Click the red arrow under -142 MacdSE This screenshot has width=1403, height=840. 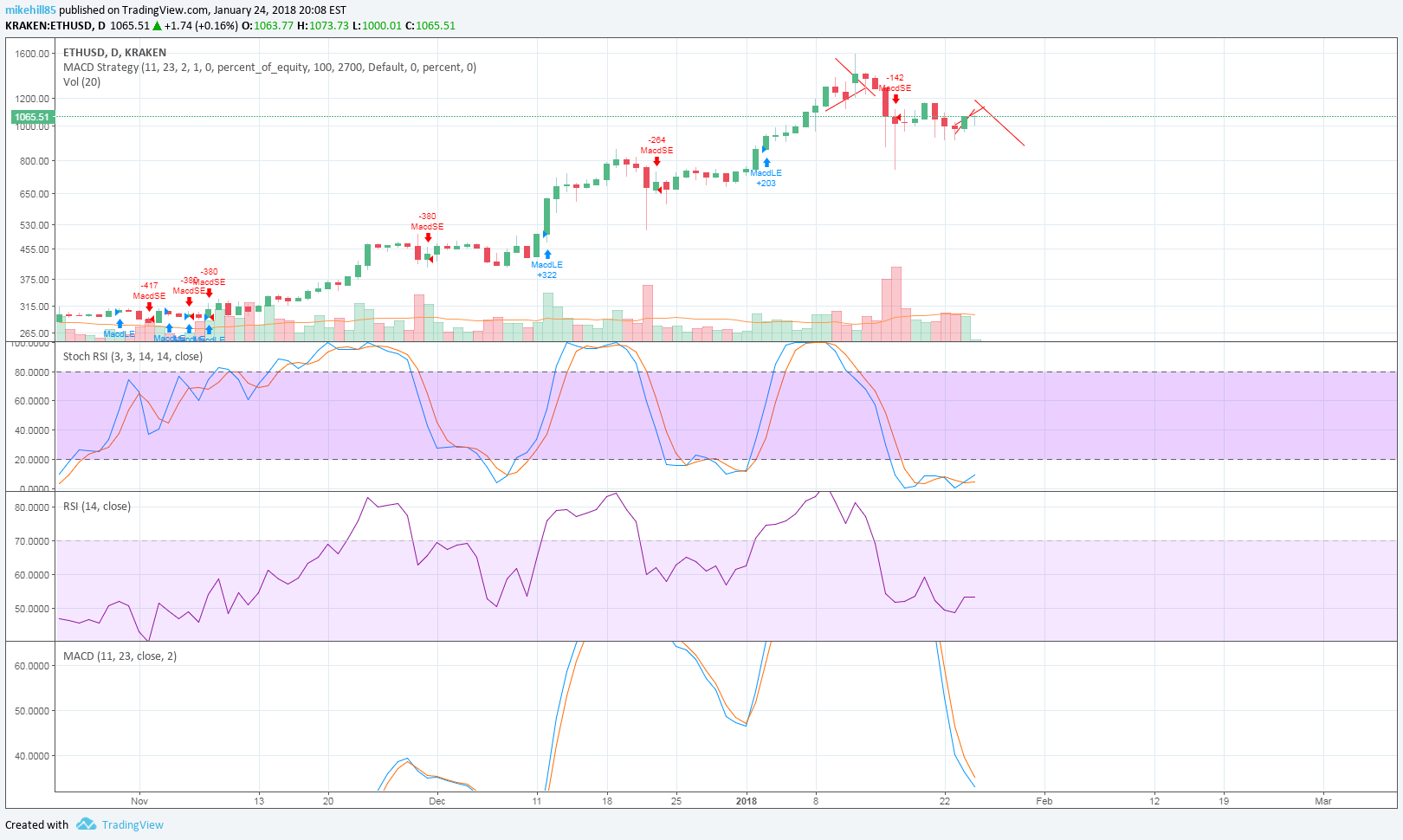[895, 99]
